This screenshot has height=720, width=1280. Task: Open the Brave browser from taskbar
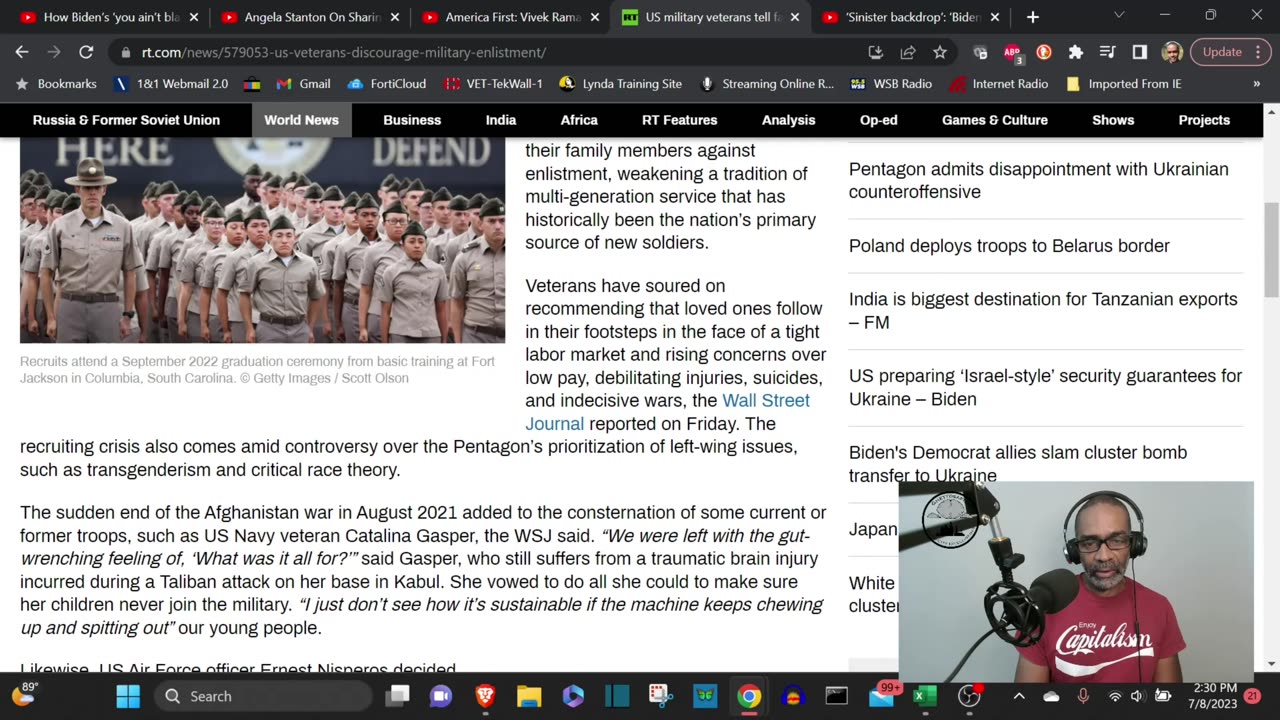point(485,696)
